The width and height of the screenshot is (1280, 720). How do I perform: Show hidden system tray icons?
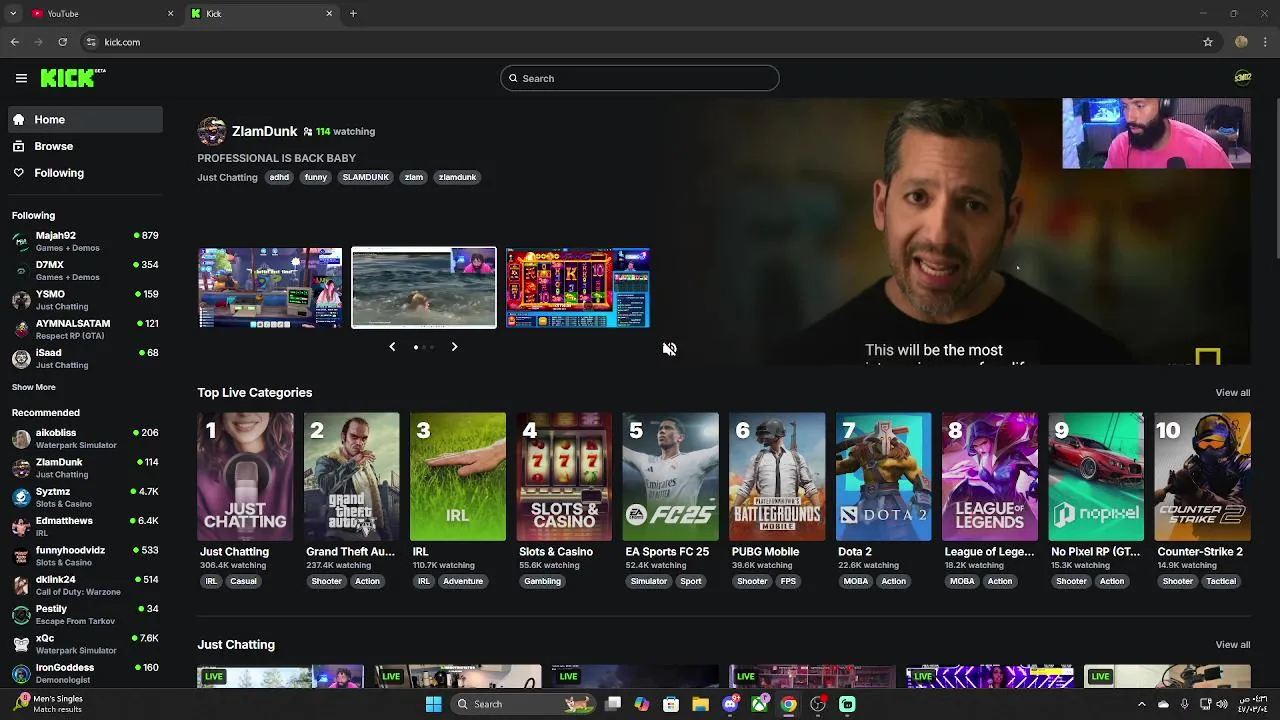click(x=1141, y=704)
